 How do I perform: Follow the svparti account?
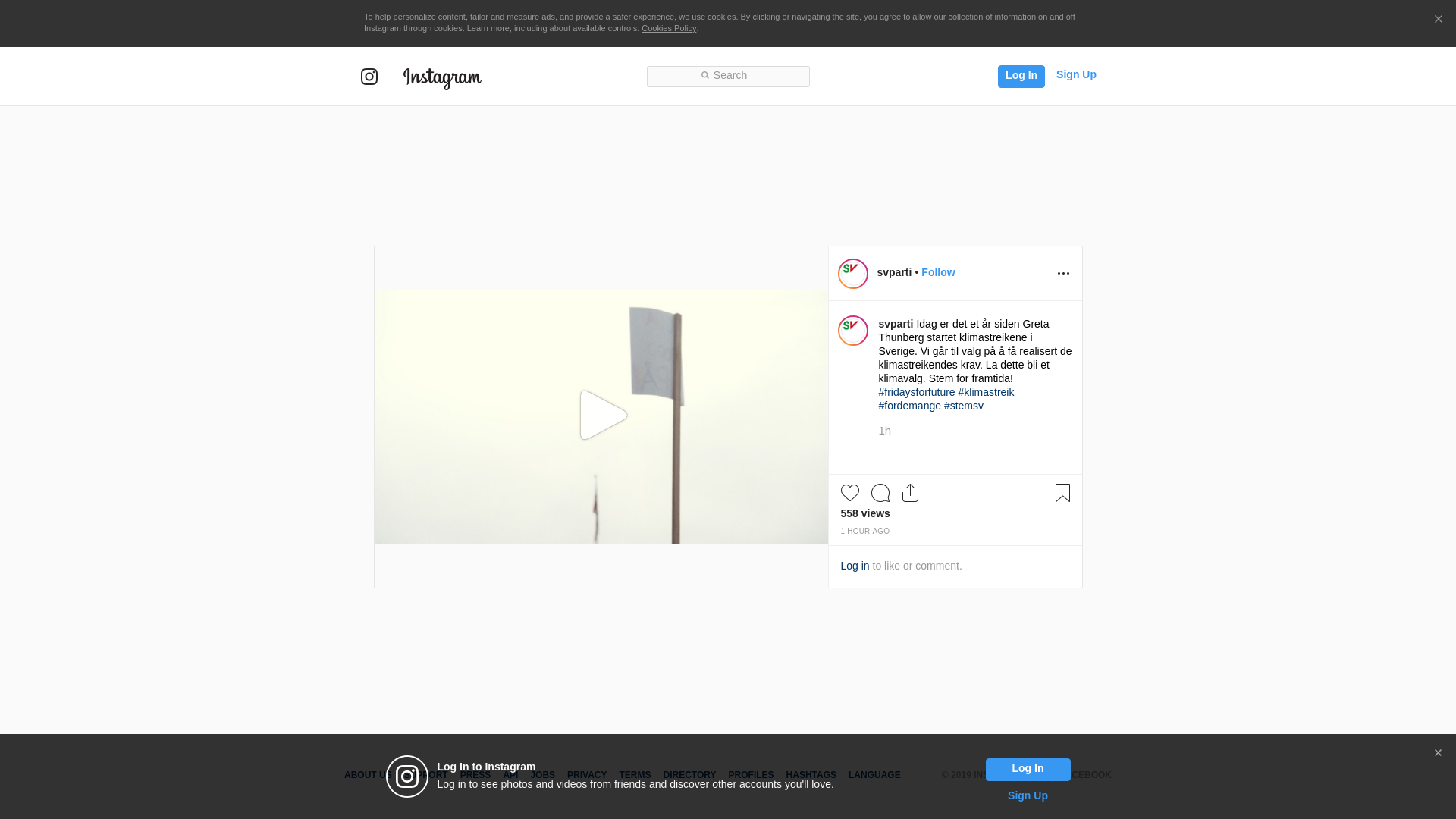[938, 272]
